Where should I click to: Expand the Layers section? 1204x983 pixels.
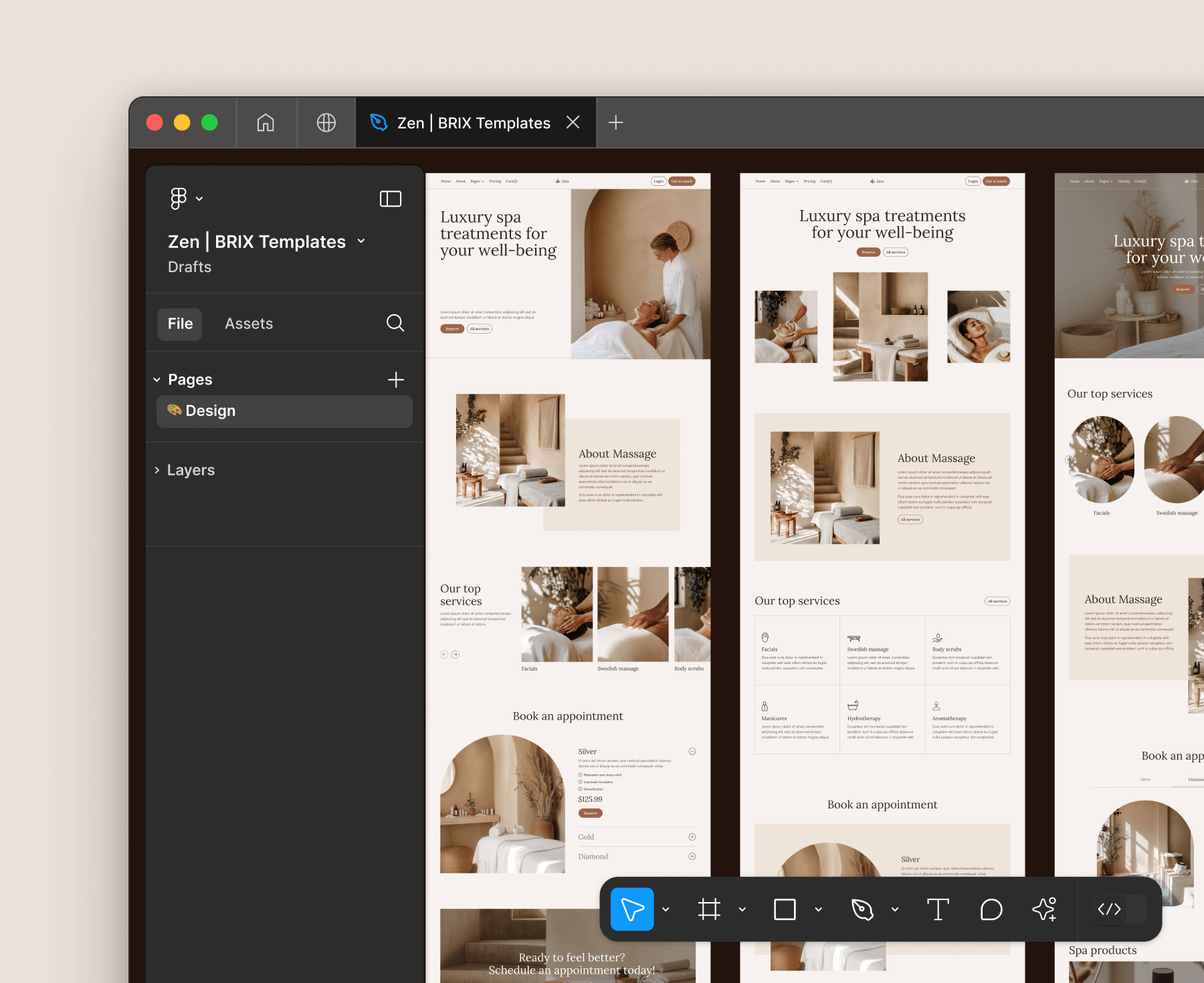coord(158,469)
